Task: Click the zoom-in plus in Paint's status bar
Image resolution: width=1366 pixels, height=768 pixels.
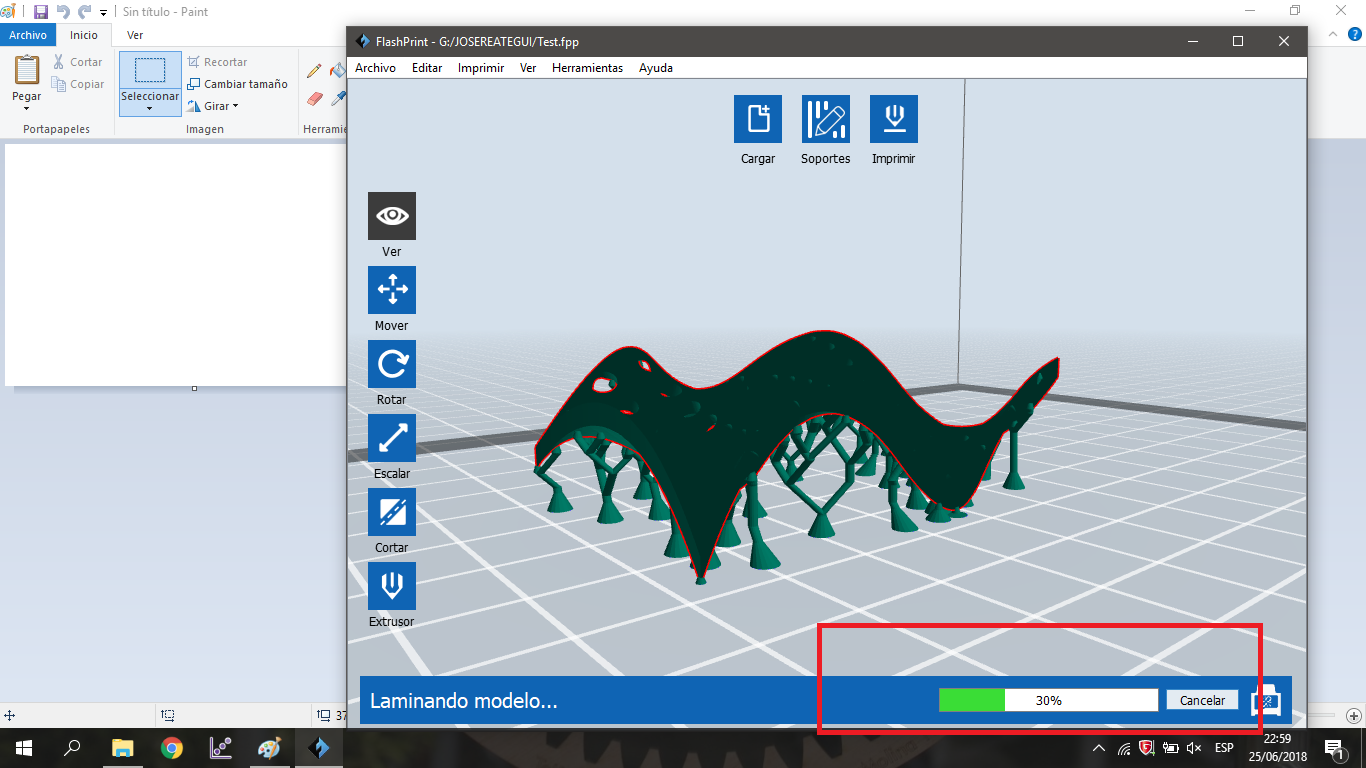Action: click(1353, 715)
